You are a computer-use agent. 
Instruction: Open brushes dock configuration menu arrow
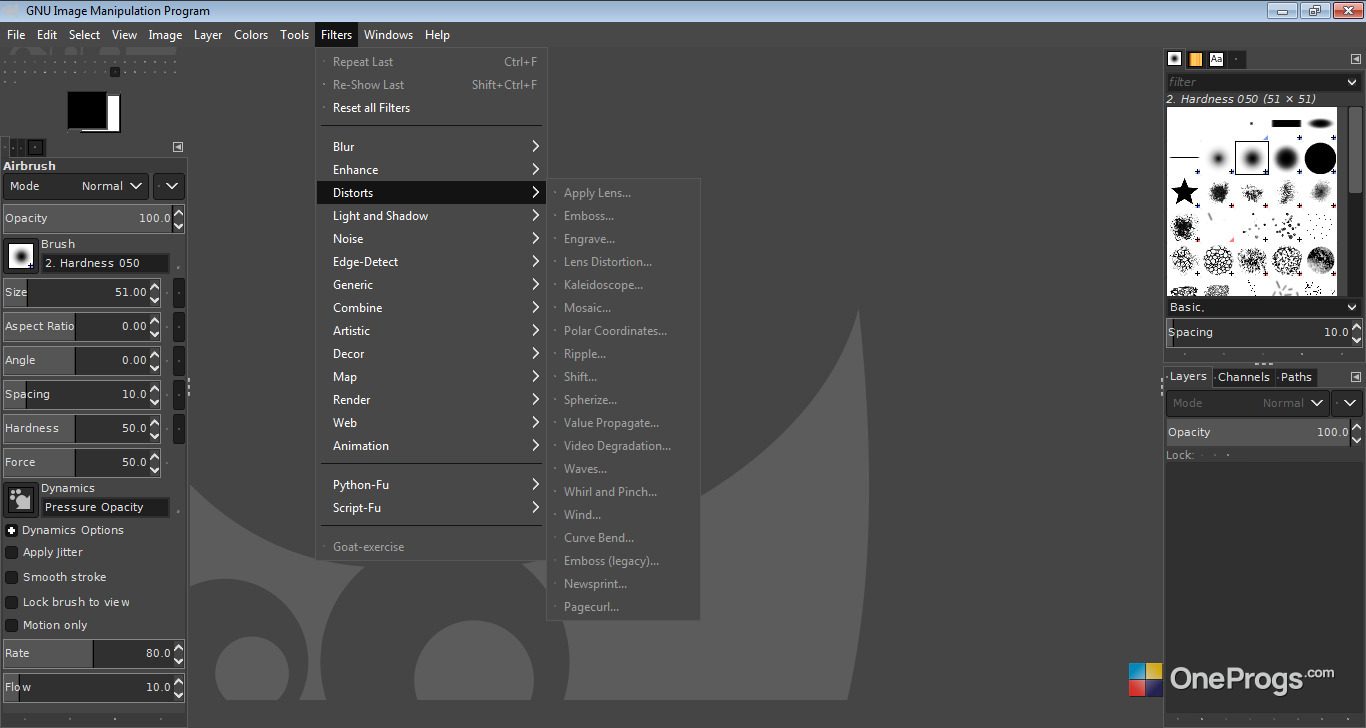click(x=1355, y=59)
